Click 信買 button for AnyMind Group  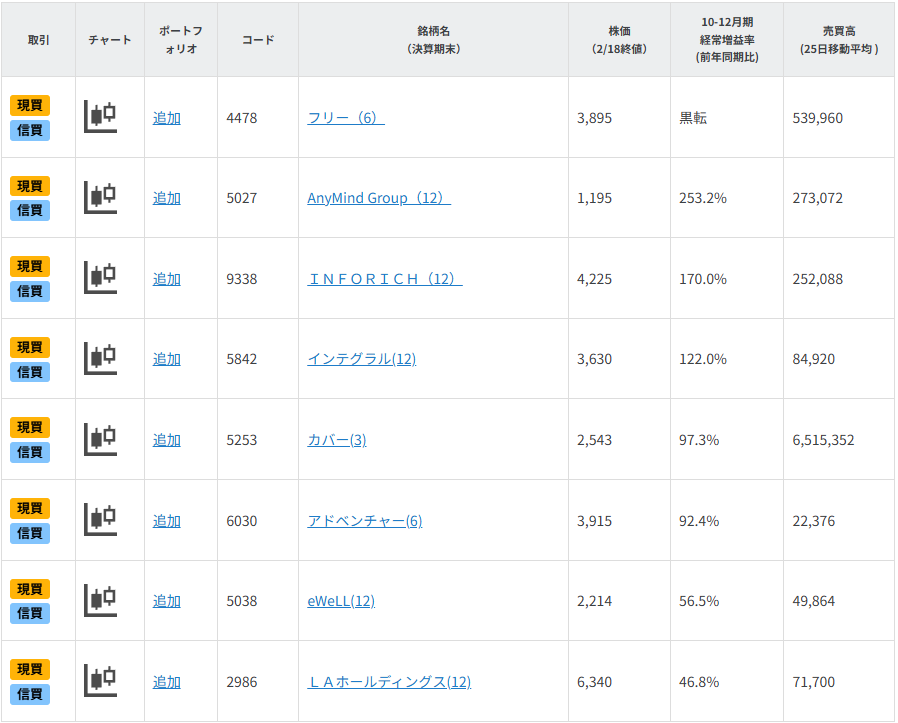30,210
